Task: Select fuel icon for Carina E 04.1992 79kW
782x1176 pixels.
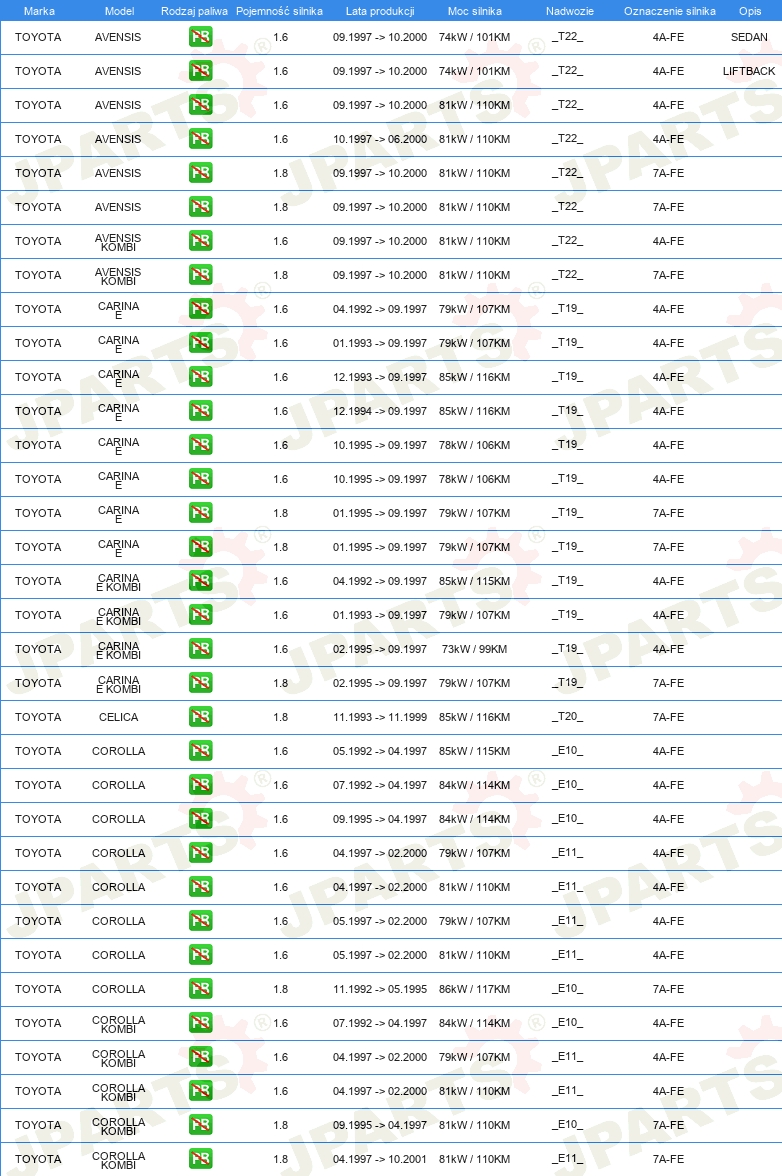Action: (x=200, y=309)
